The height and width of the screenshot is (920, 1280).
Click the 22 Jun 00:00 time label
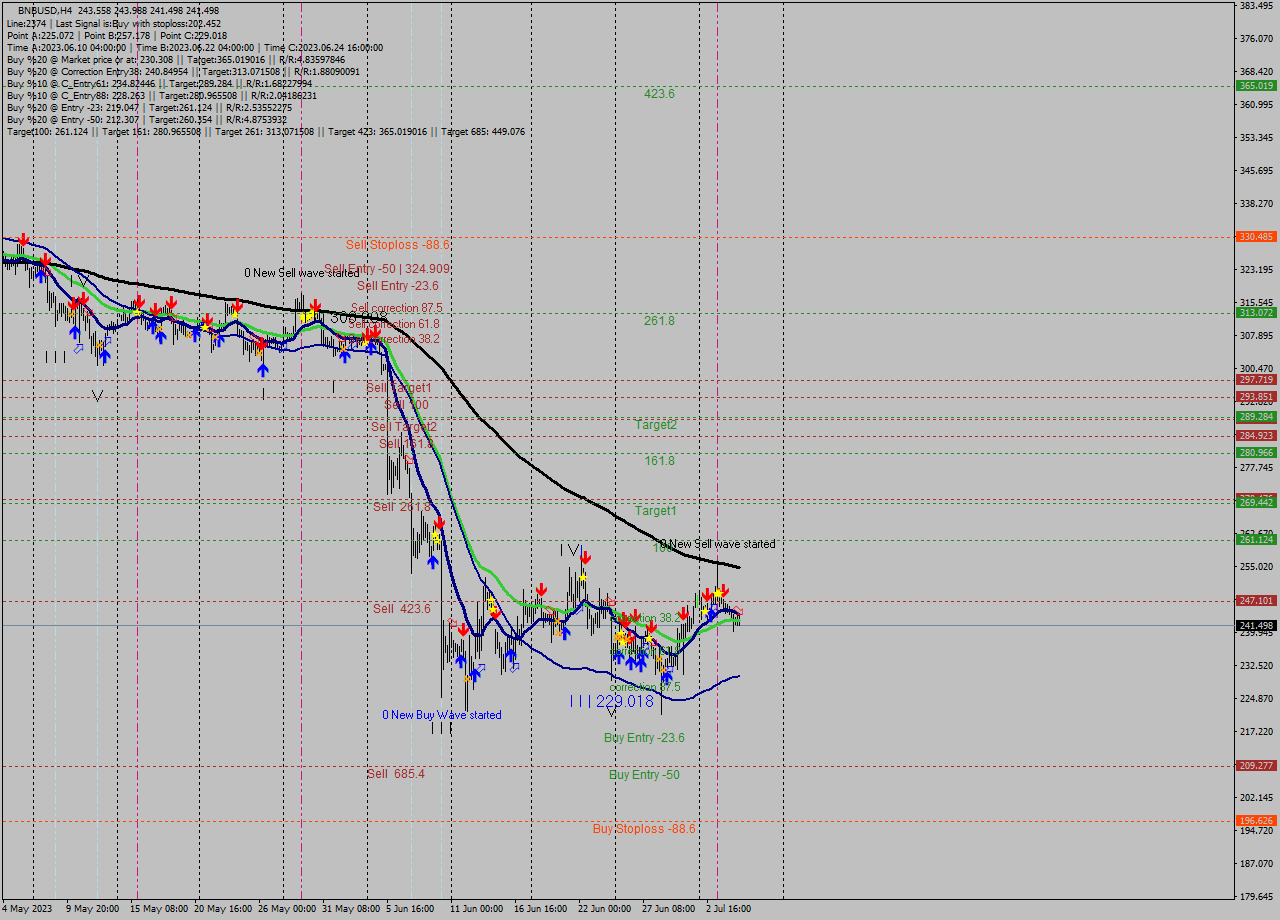(x=604, y=909)
